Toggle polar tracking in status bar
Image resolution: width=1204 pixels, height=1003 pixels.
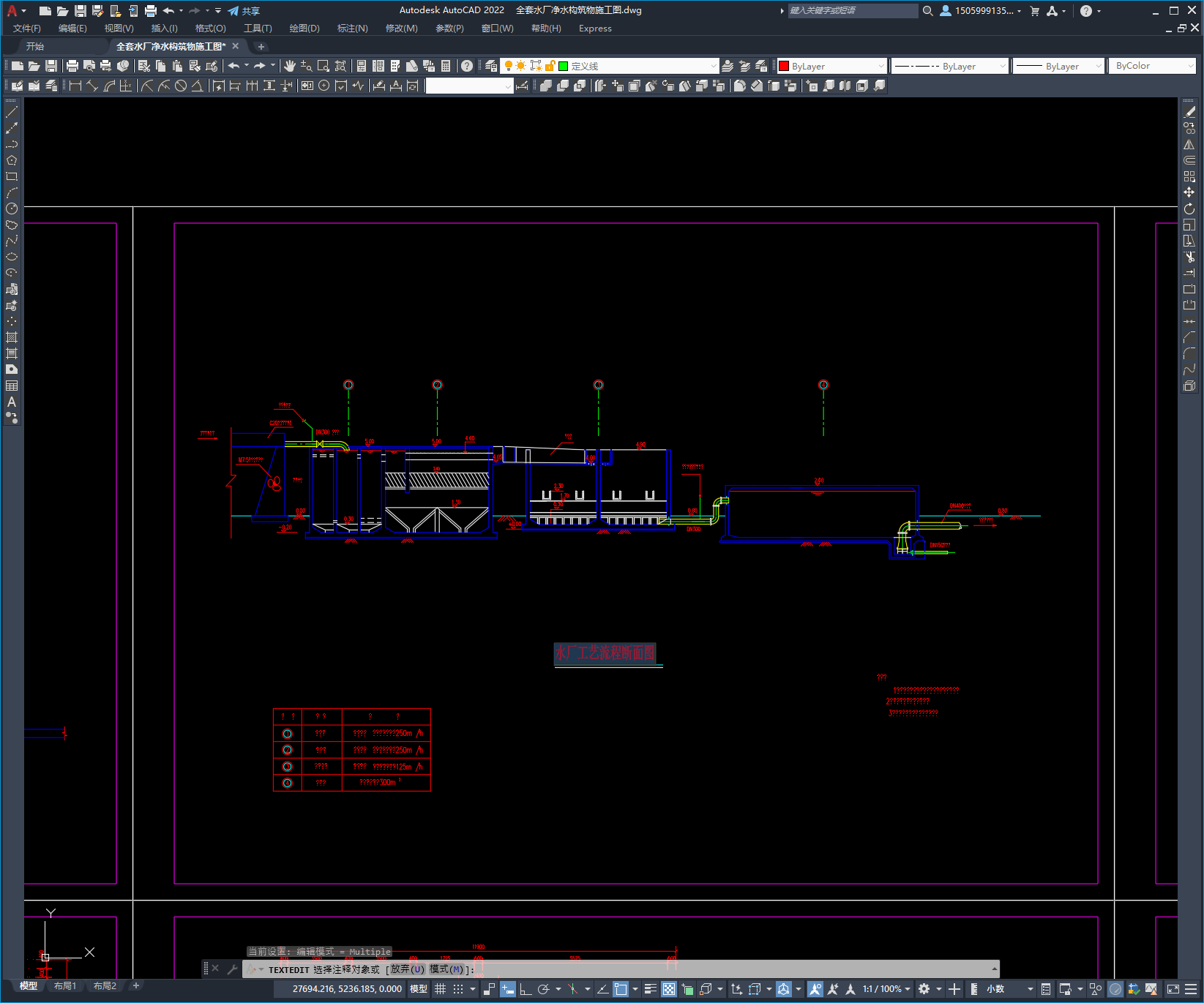point(544,989)
